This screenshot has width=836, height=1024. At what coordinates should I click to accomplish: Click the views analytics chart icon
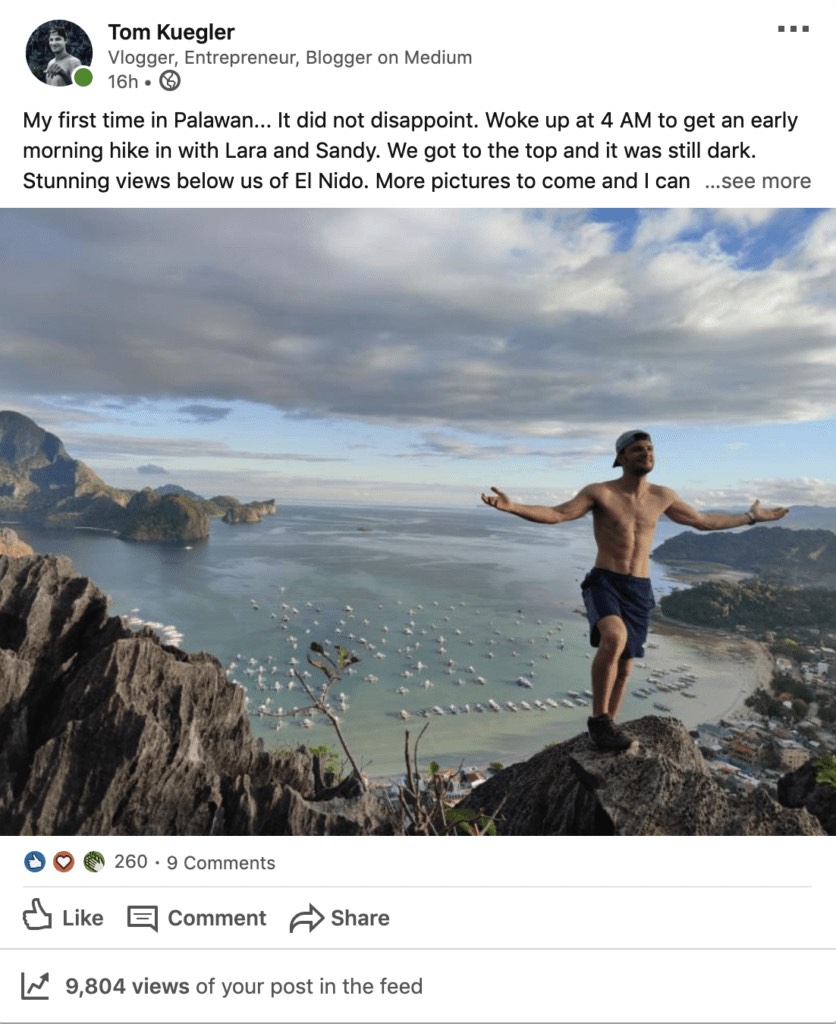[35, 985]
